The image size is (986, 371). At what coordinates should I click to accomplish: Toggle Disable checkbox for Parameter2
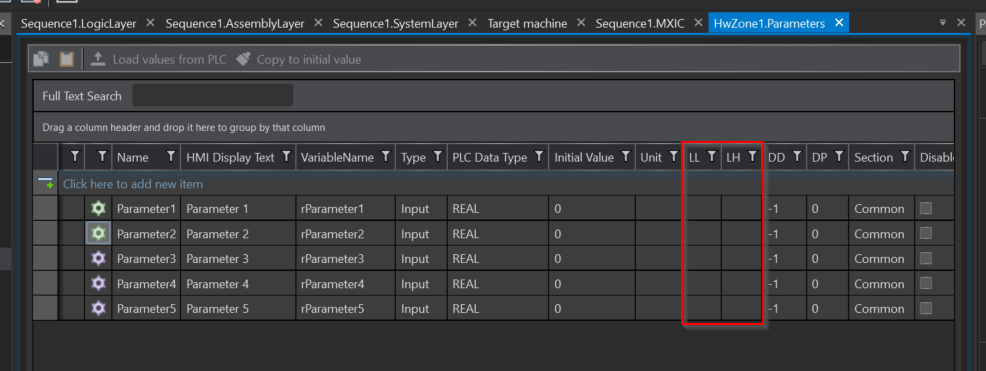tap(926, 233)
